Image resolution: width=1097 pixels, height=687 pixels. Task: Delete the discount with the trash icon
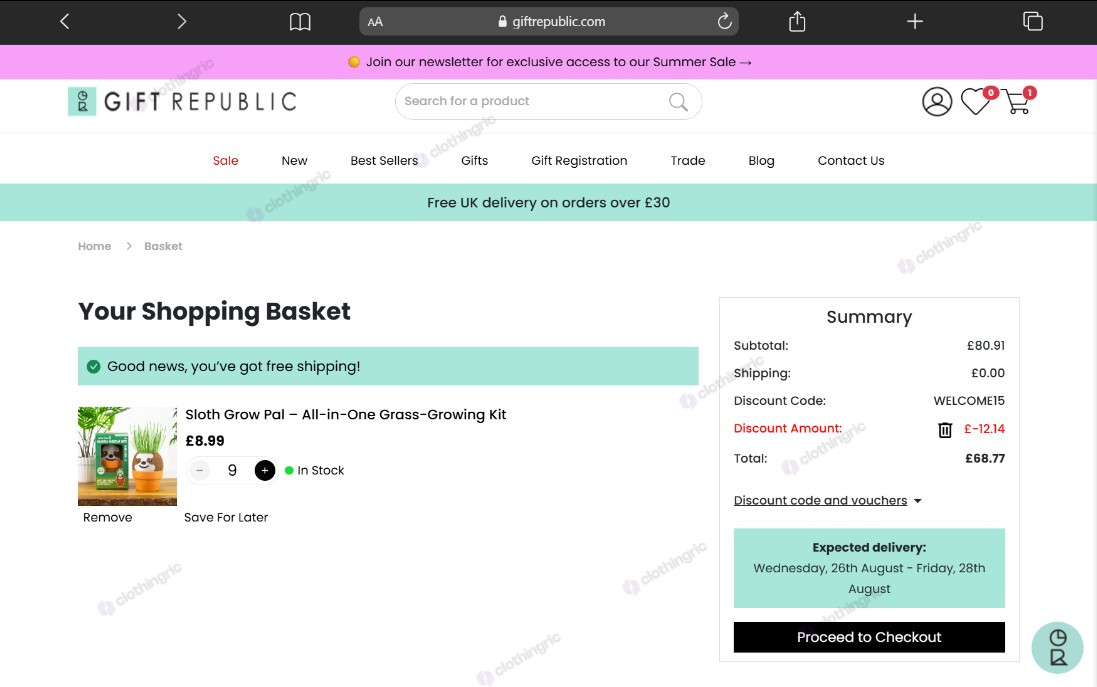[944, 430]
